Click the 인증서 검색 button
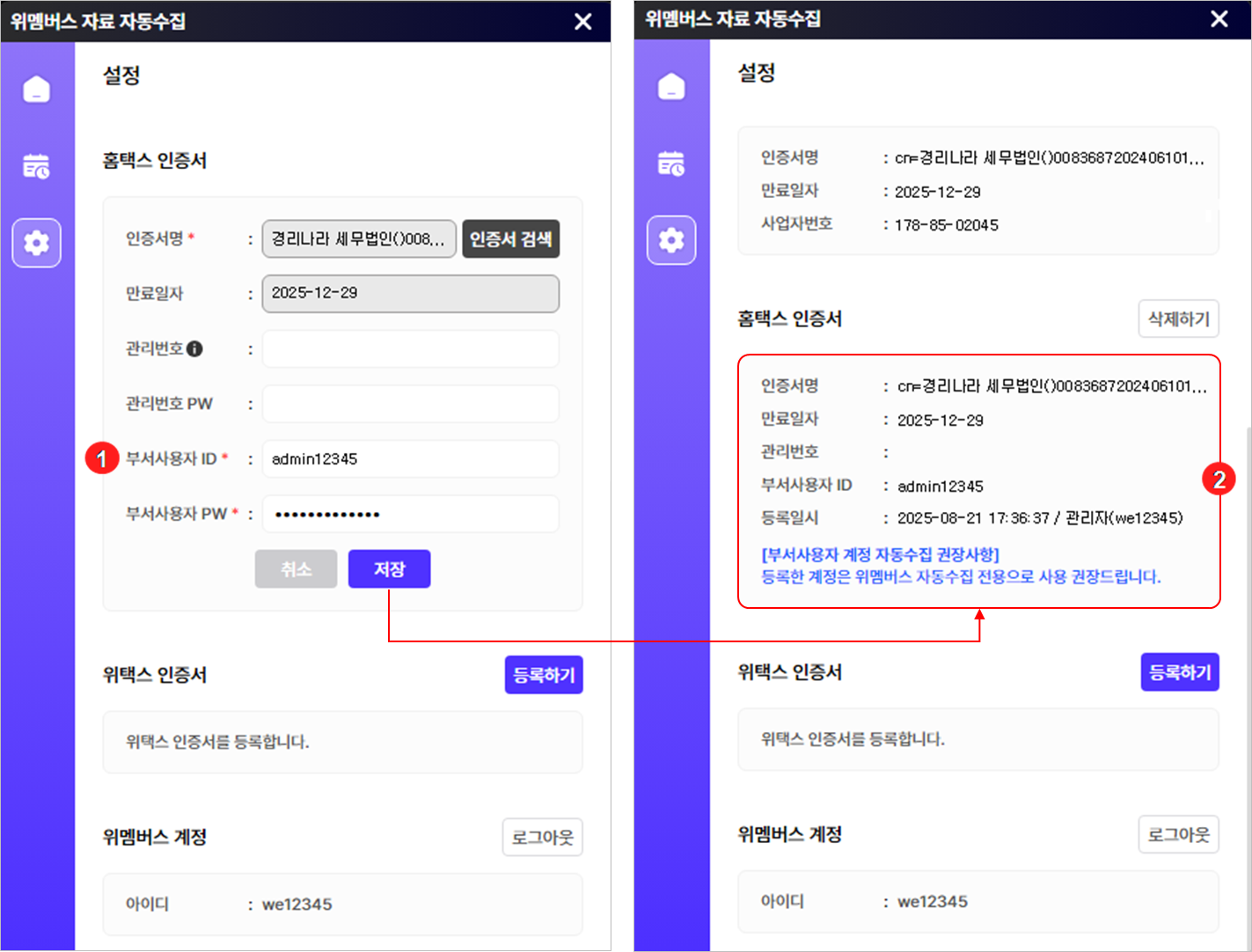The image size is (1252, 952). [x=510, y=238]
